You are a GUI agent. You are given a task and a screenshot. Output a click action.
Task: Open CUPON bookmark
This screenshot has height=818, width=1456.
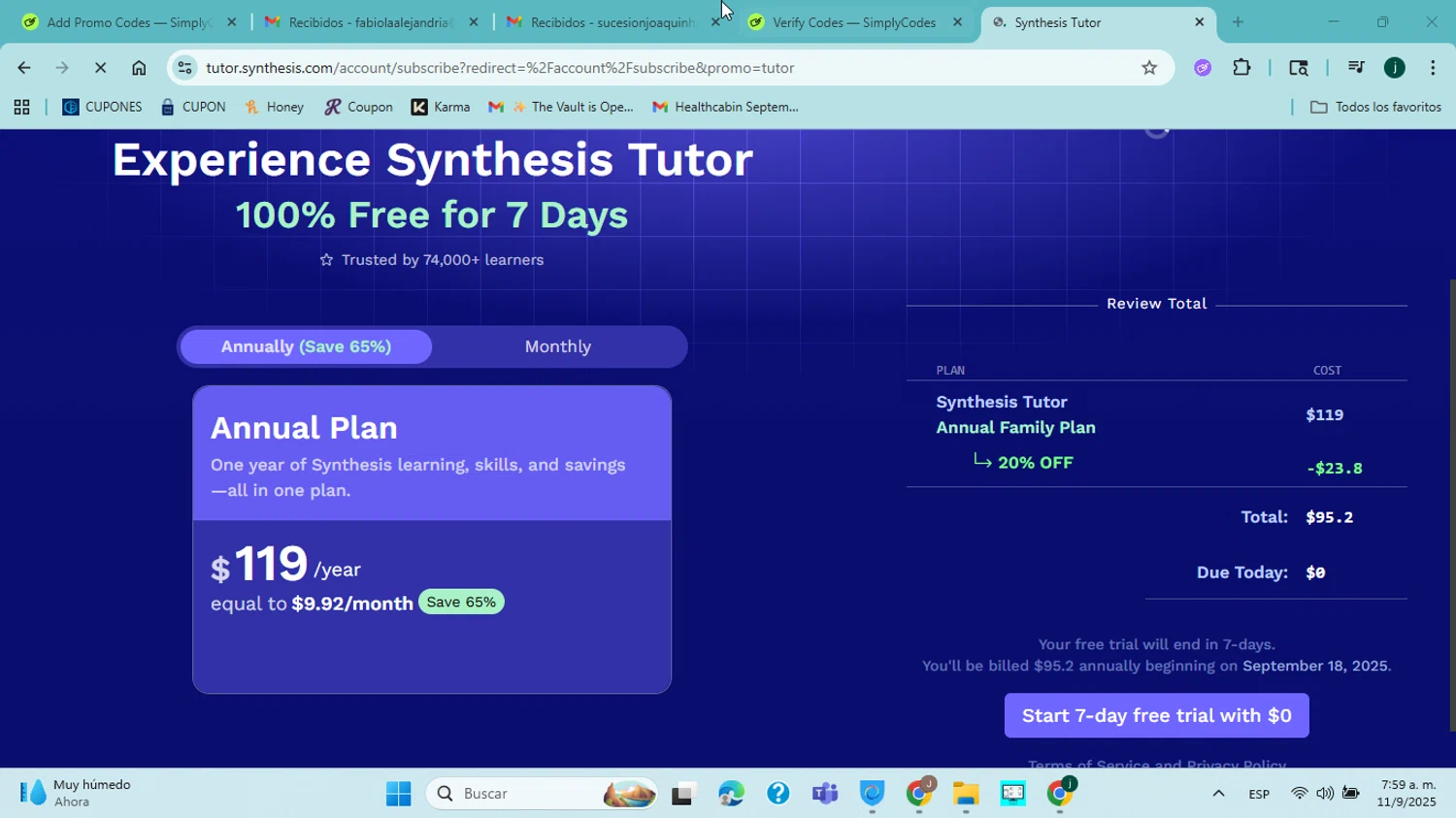(193, 108)
